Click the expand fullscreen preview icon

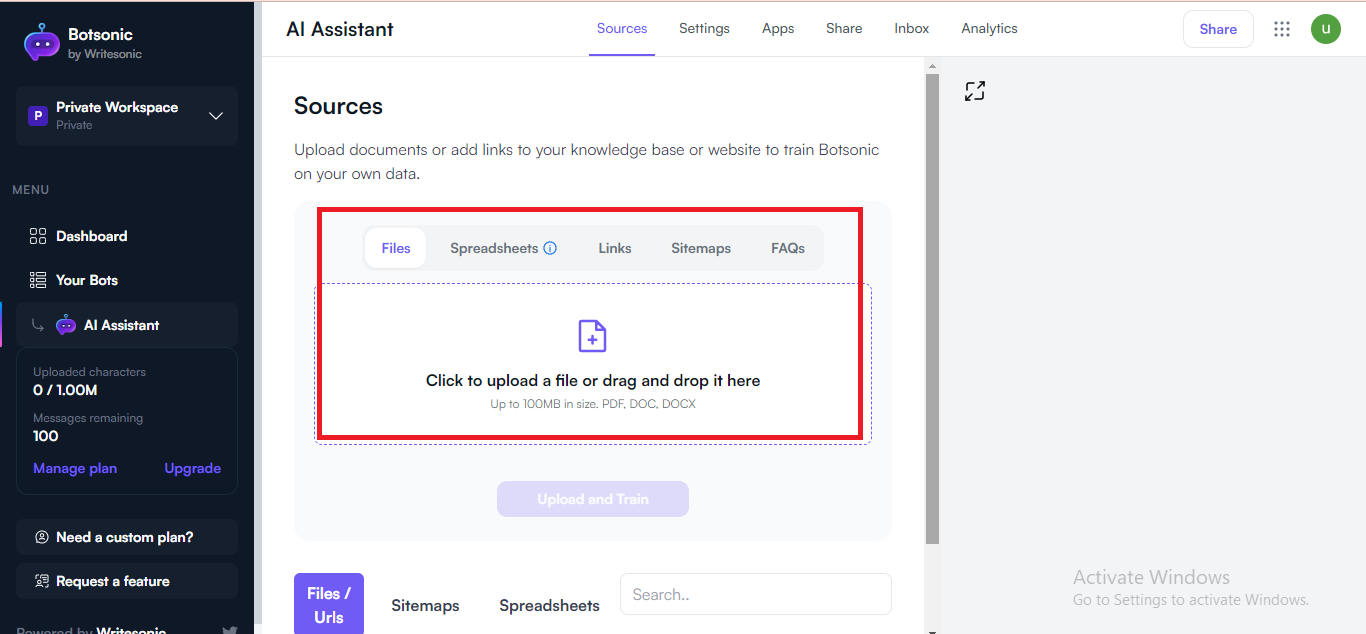[x=975, y=91]
